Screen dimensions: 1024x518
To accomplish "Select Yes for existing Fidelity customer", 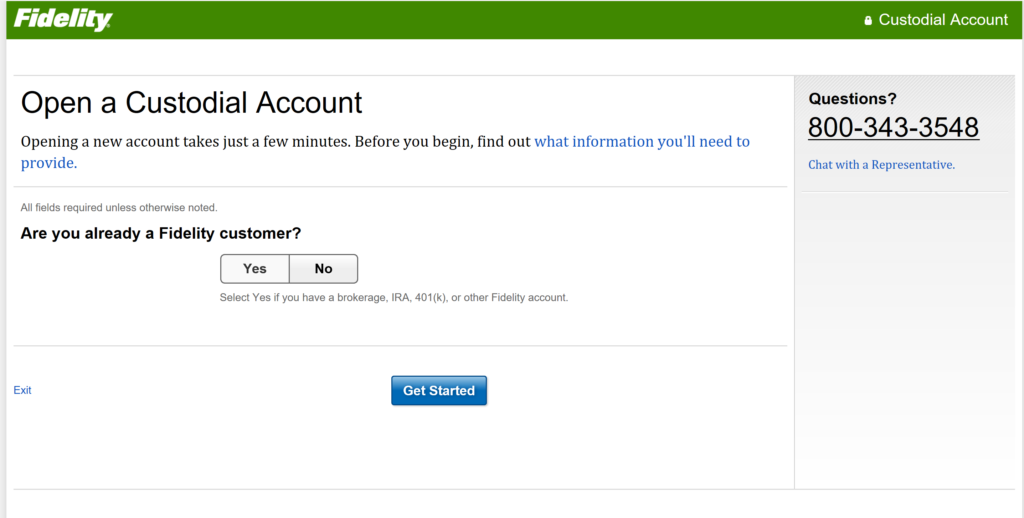I will pos(255,268).
